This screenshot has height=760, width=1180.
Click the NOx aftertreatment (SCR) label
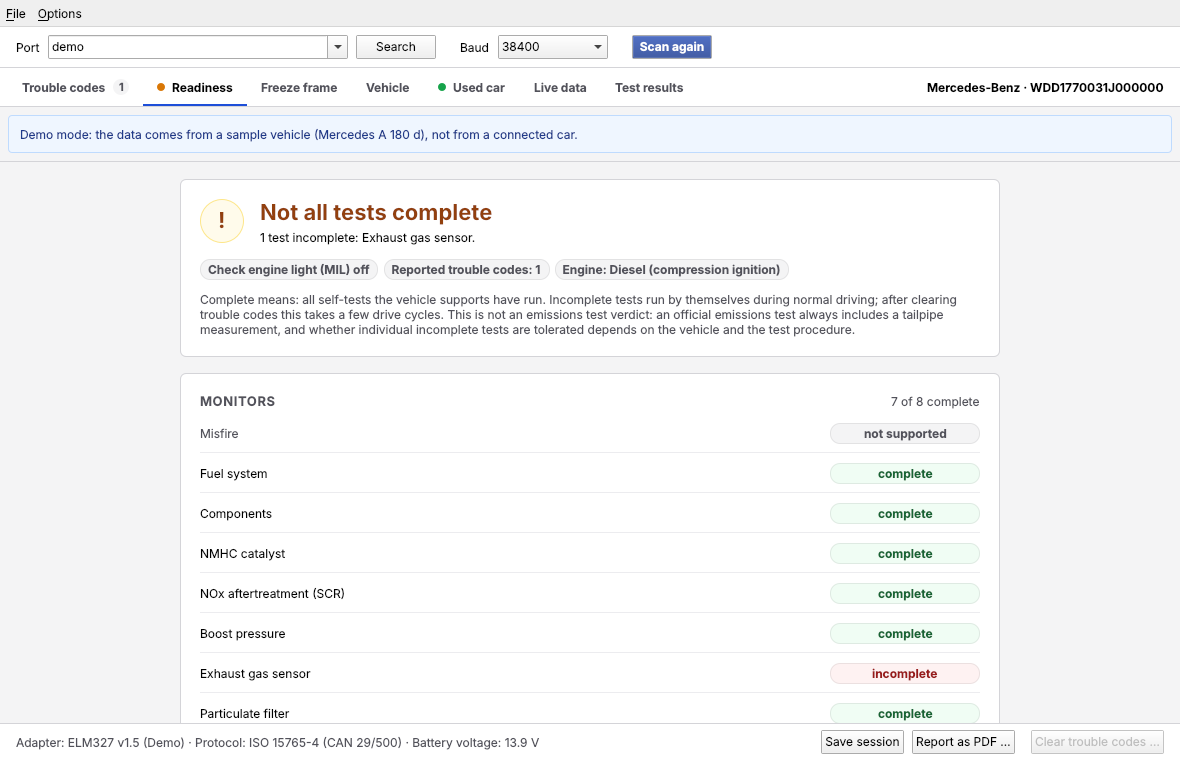[272, 593]
